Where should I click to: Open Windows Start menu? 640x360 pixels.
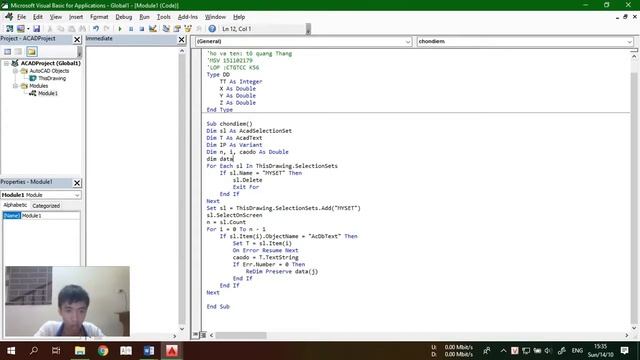click(11, 351)
